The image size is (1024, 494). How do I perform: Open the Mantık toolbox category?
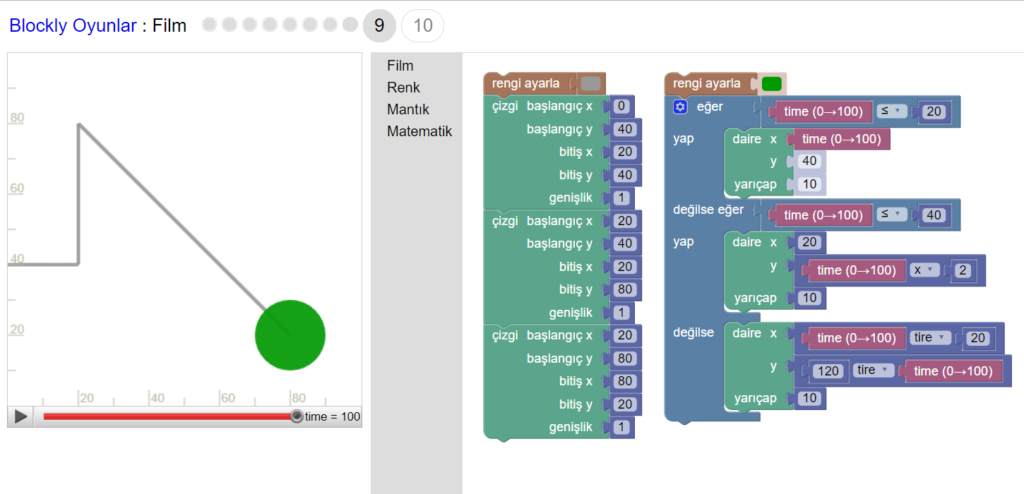point(408,109)
